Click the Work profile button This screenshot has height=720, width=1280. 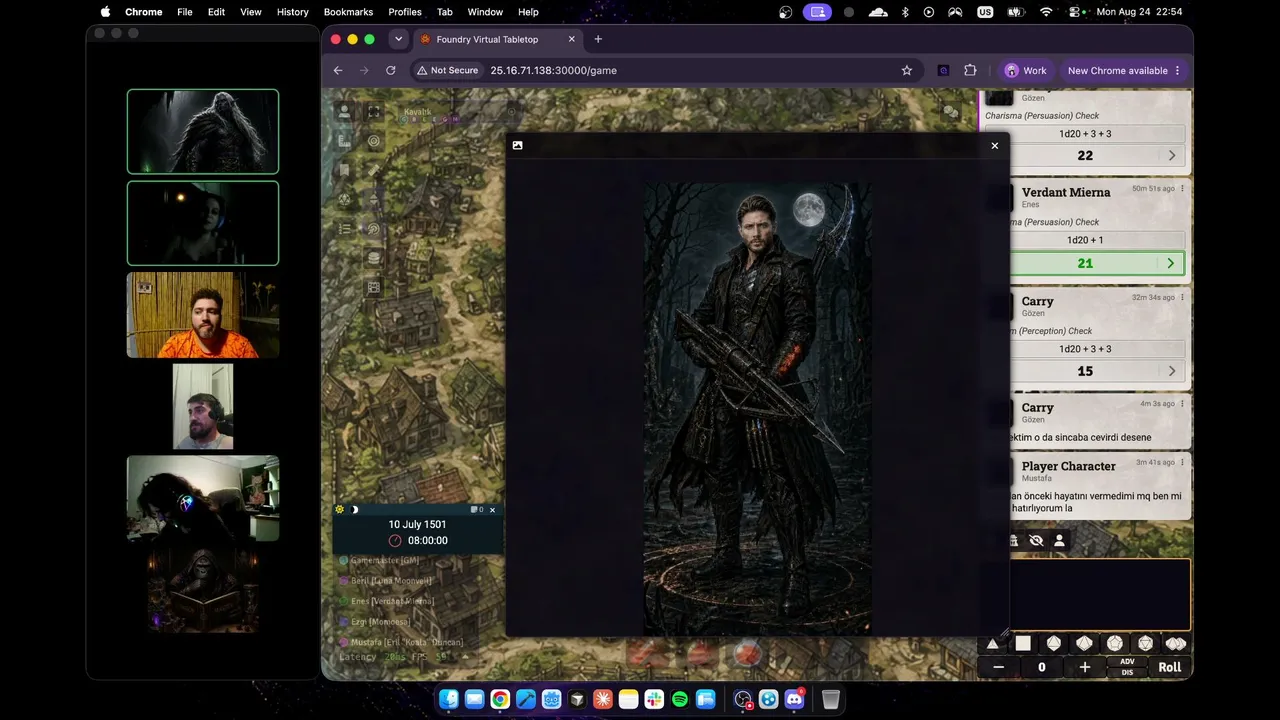[x=1026, y=71]
